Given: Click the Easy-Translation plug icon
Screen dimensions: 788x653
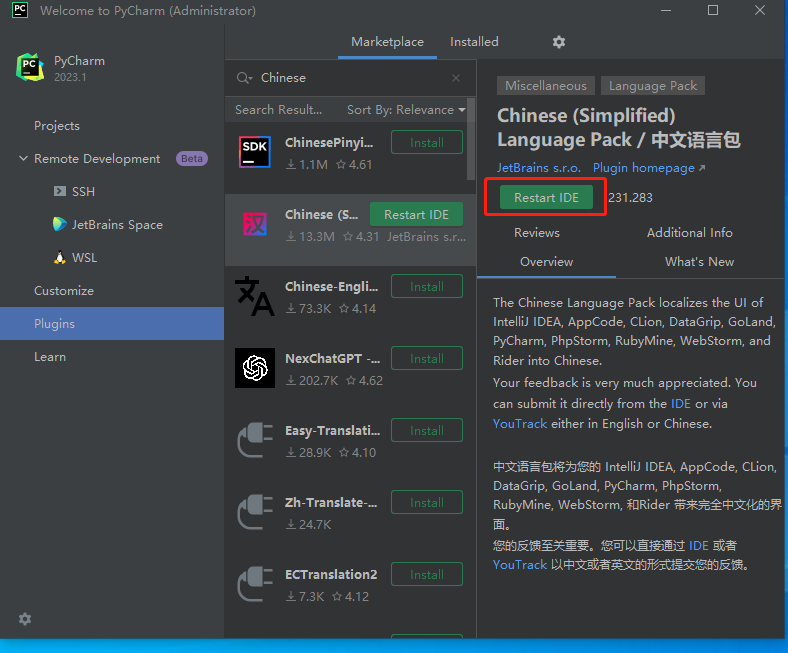Looking at the screenshot, I should coord(255,440).
